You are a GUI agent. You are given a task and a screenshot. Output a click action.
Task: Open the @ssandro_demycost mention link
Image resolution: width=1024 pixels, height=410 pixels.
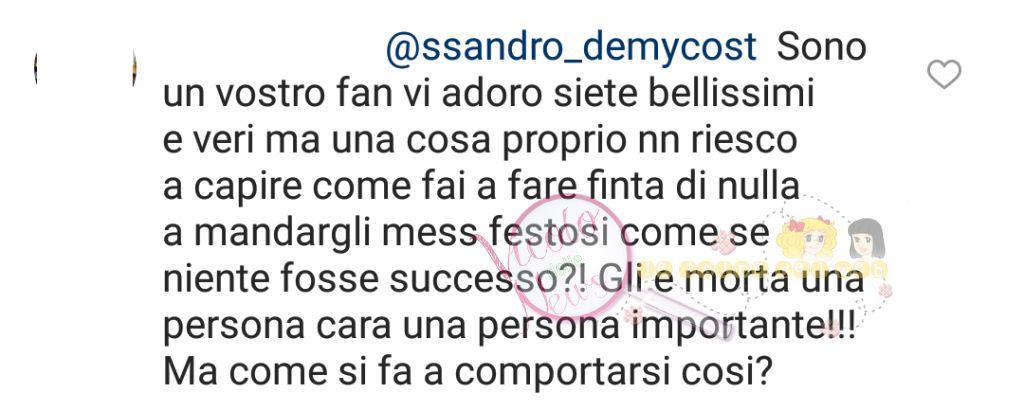click(x=571, y=49)
